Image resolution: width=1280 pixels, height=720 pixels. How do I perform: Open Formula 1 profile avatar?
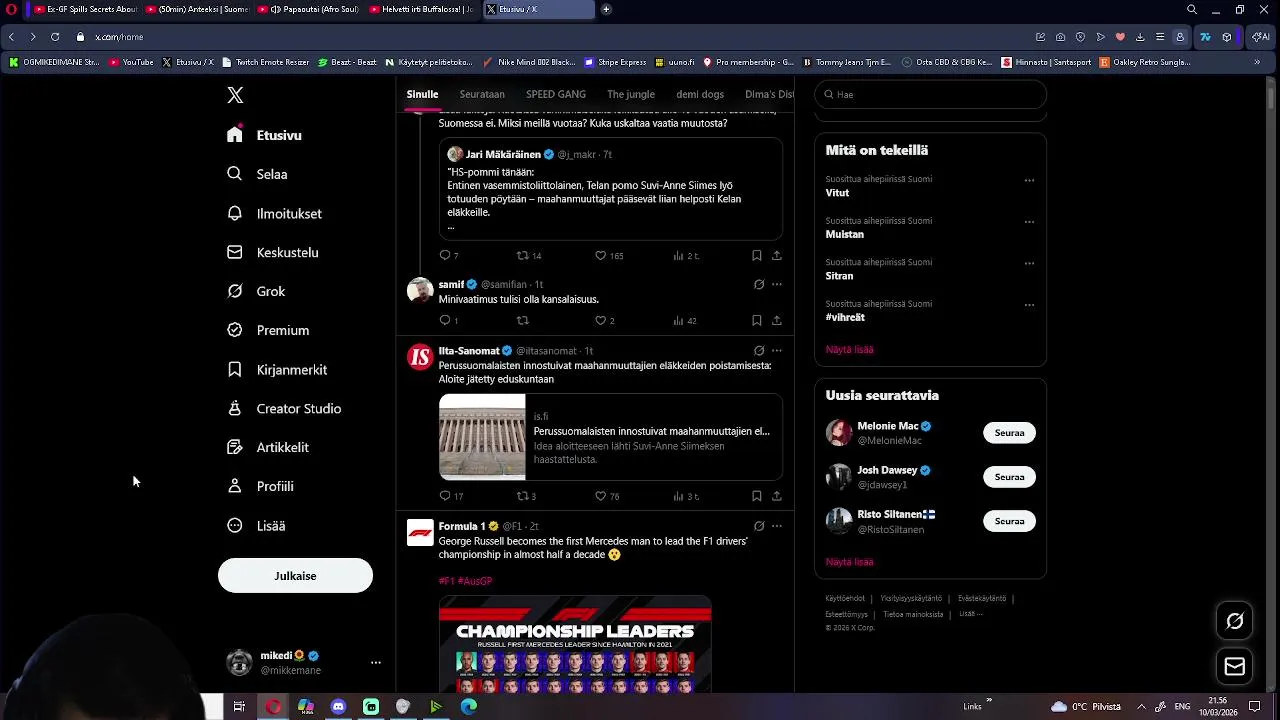pos(420,532)
